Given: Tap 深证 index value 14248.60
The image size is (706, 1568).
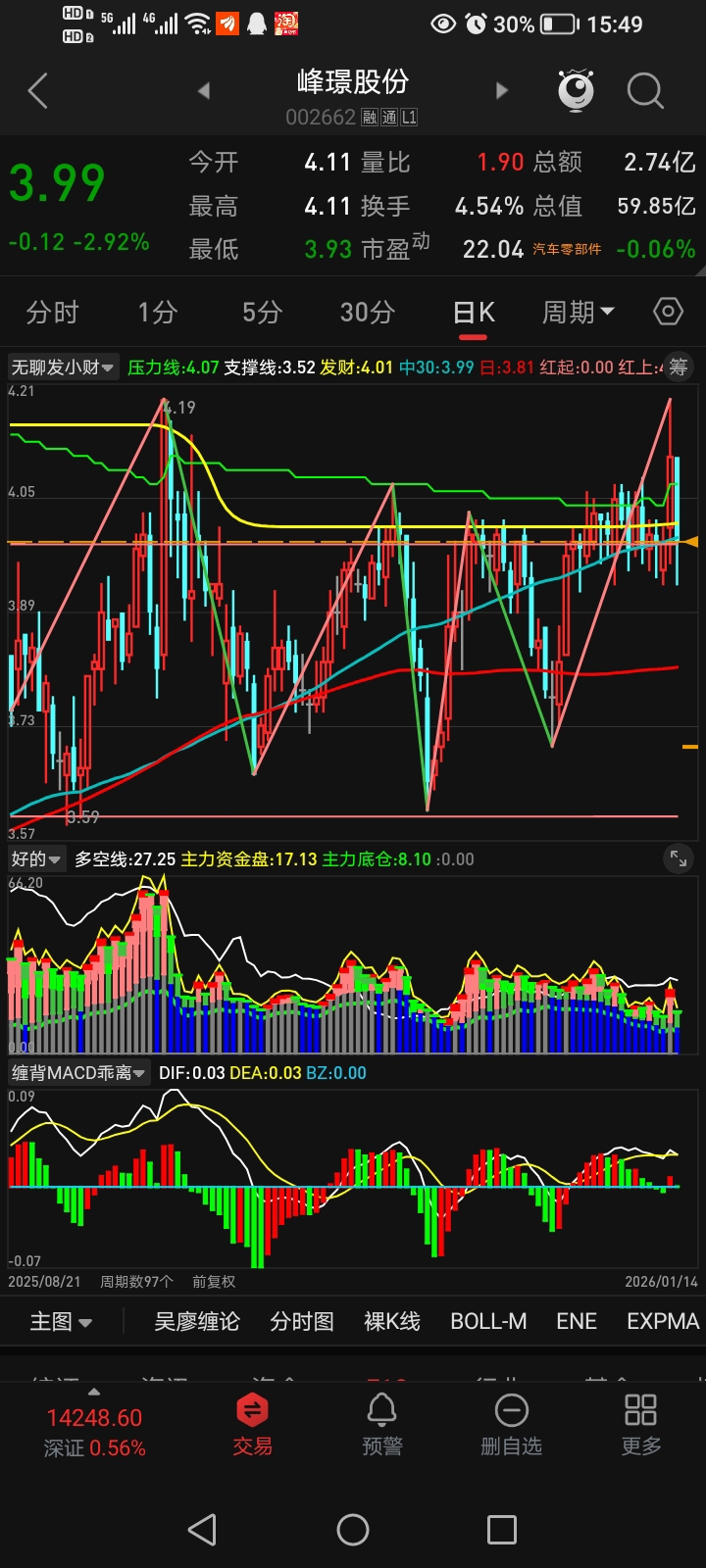Looking at the screenshot, I should point(94,1418).
